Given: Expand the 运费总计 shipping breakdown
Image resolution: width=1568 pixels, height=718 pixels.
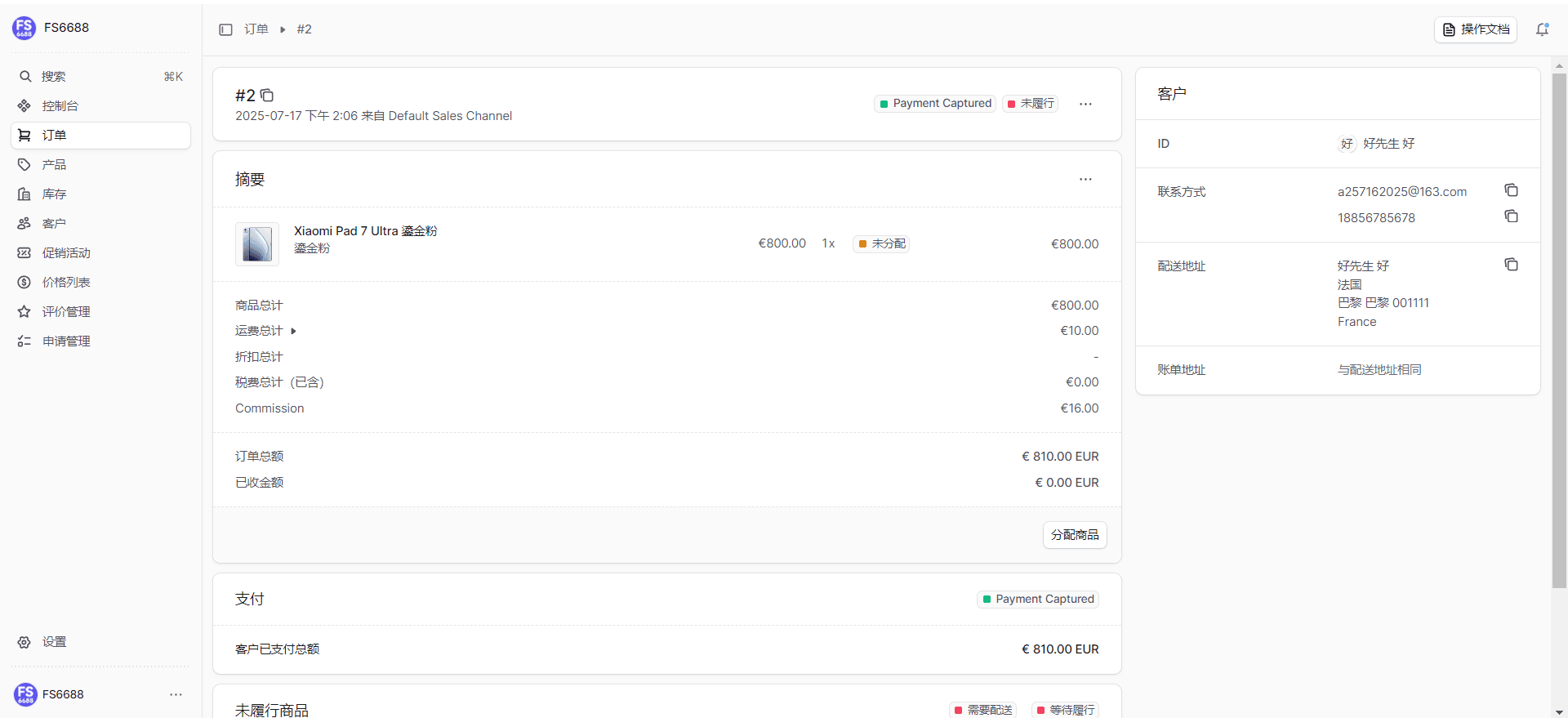Looking at the screenshot, I should coord(292,331).
